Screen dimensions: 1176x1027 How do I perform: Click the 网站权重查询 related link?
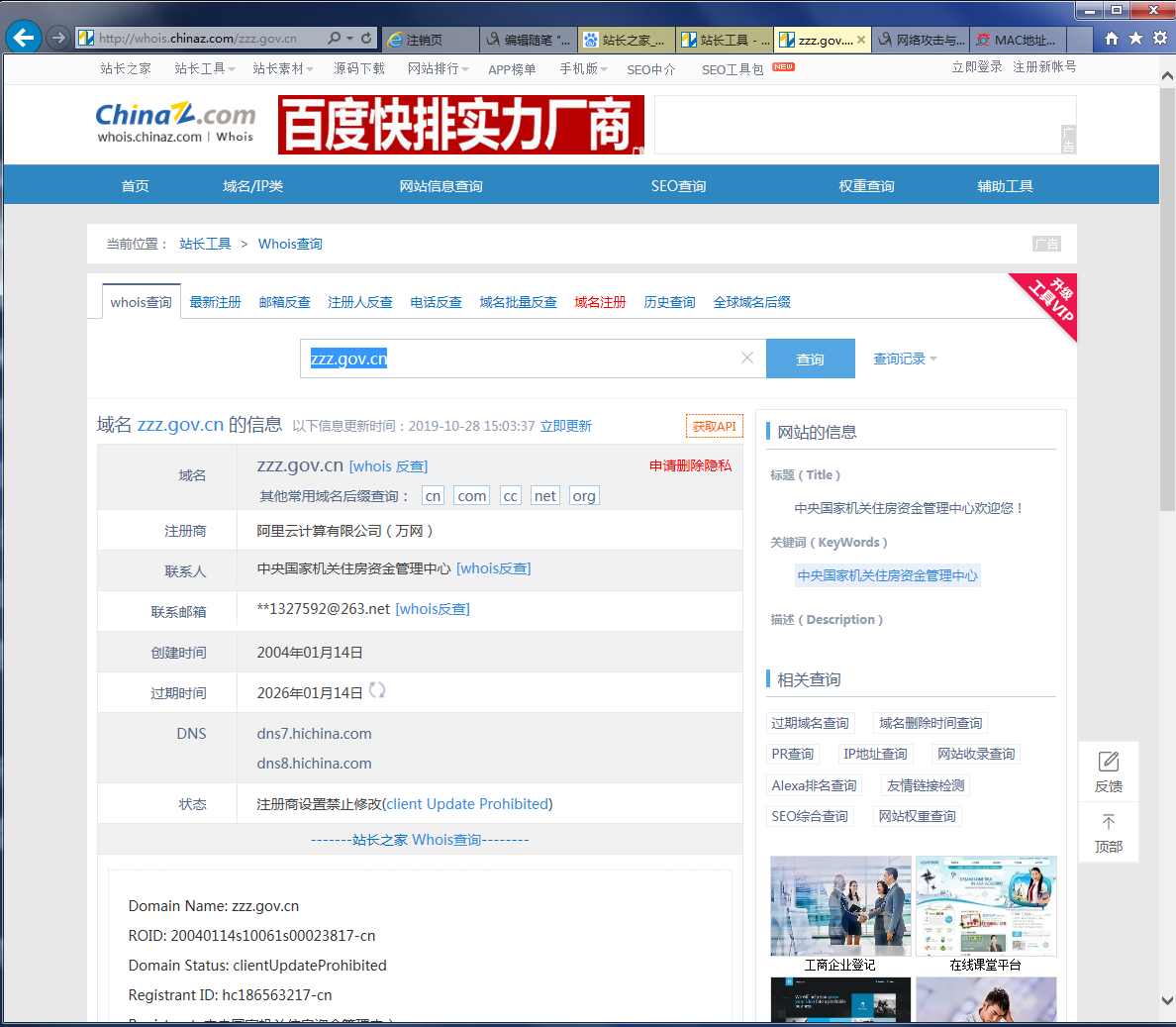pyautogui.click(x=918, y=815)
